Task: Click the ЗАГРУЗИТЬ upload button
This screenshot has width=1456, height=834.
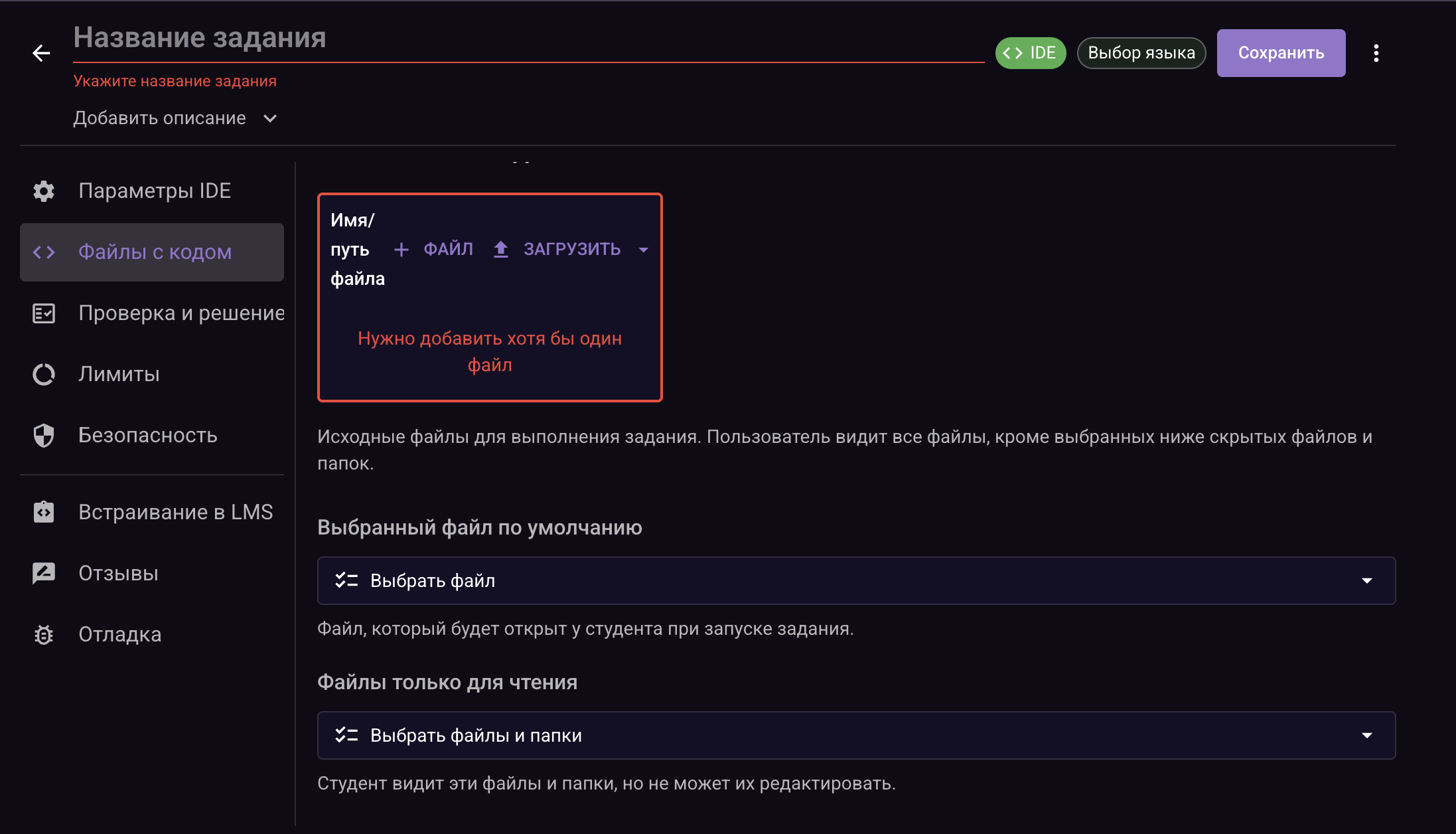Action: (557, 250)
